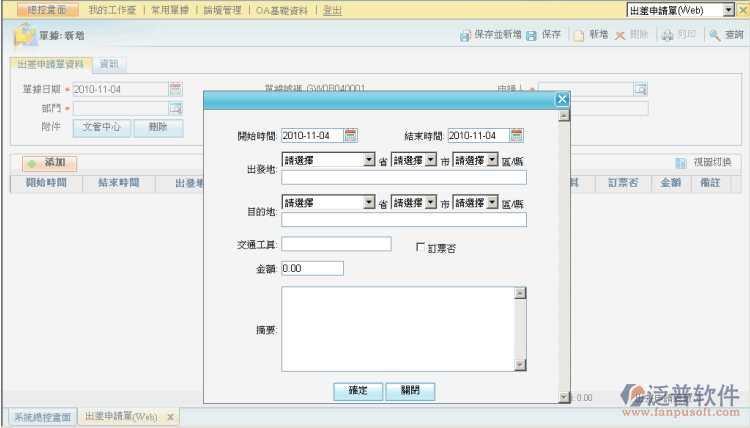Open 常用單據 menu

(170, 10)
